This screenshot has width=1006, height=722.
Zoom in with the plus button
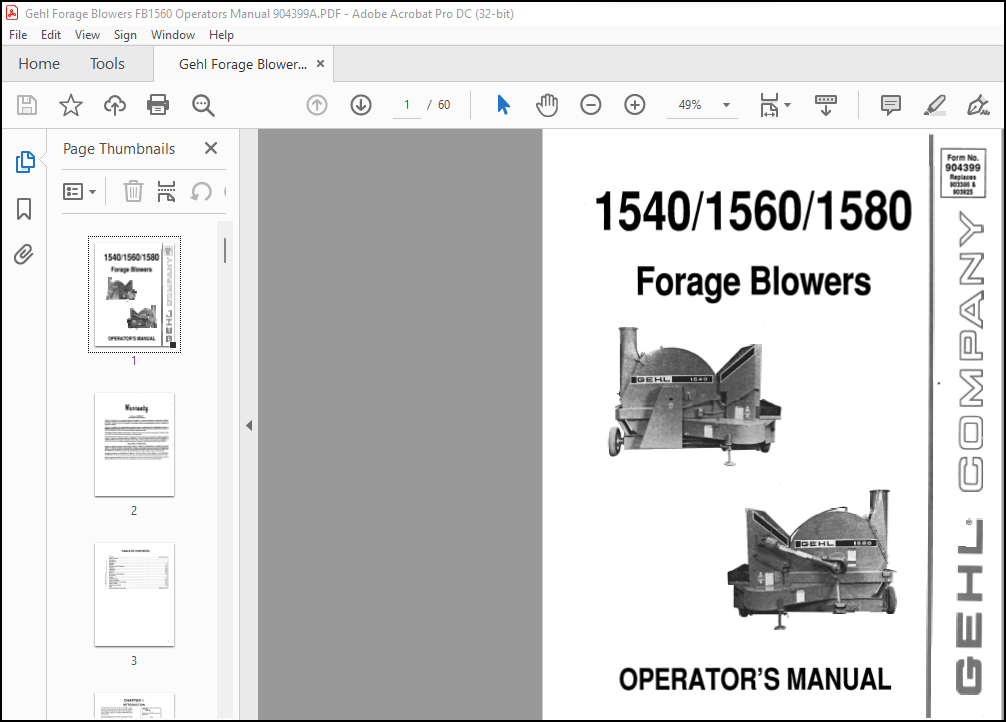pyautogui.click(x=635, y=105)
